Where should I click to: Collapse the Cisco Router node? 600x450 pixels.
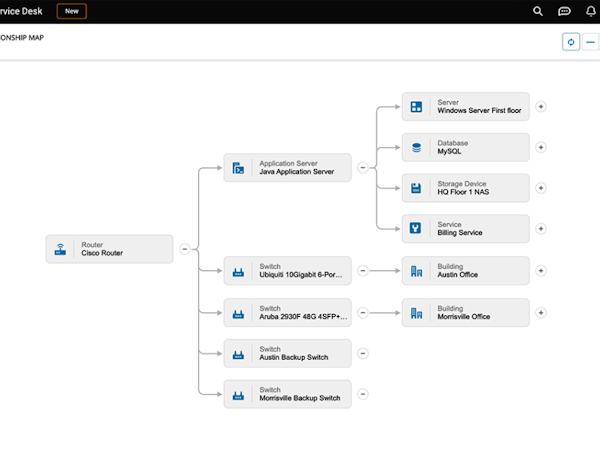[x=184, y=249]
